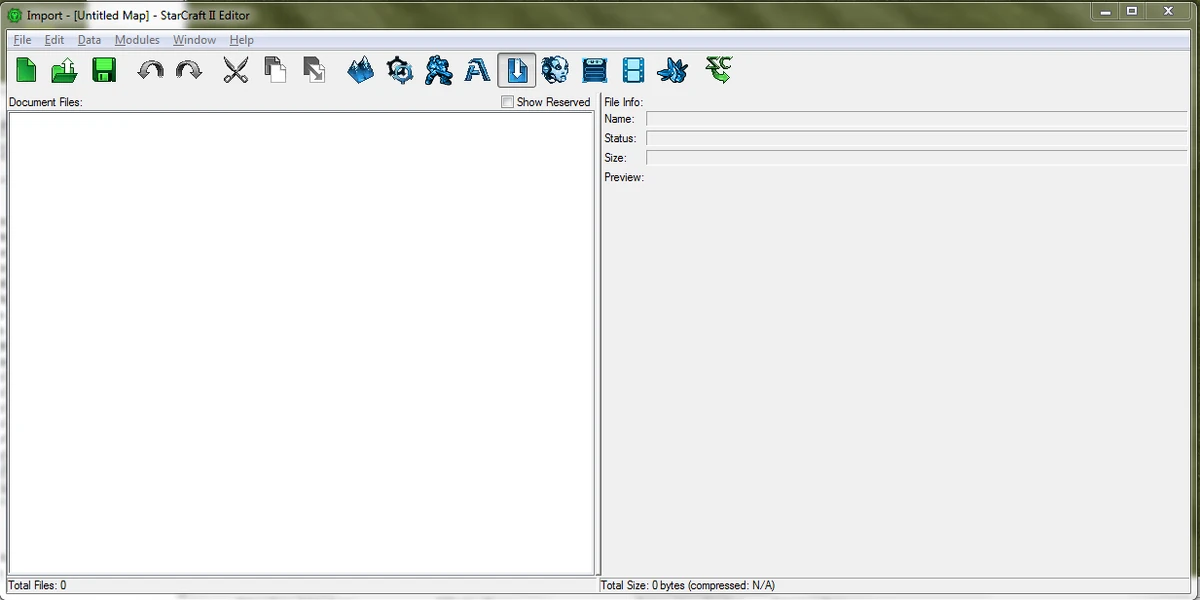
Task: Redo the last action
Action: [x=187, y=70]
